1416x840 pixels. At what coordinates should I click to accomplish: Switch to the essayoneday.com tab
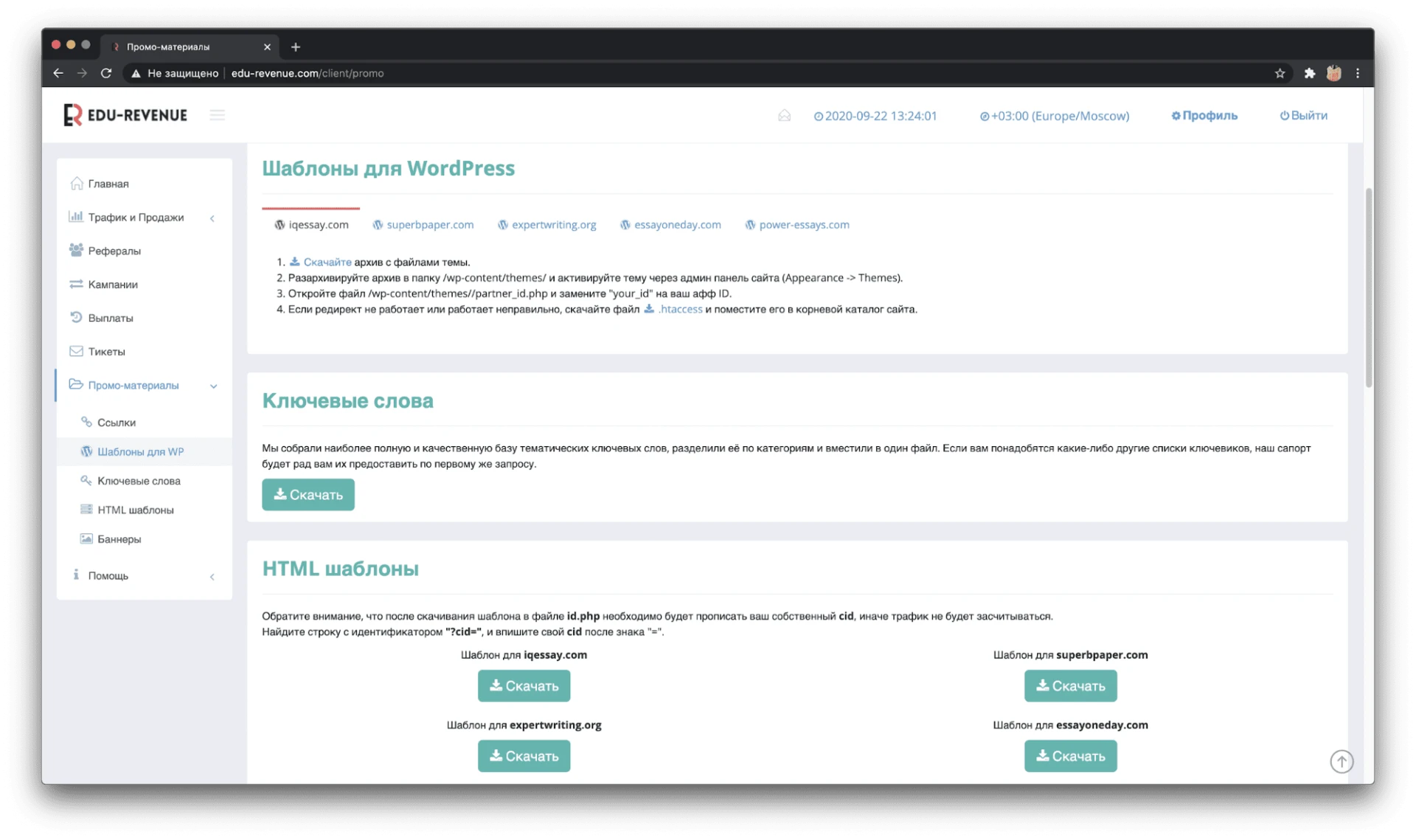670,224
